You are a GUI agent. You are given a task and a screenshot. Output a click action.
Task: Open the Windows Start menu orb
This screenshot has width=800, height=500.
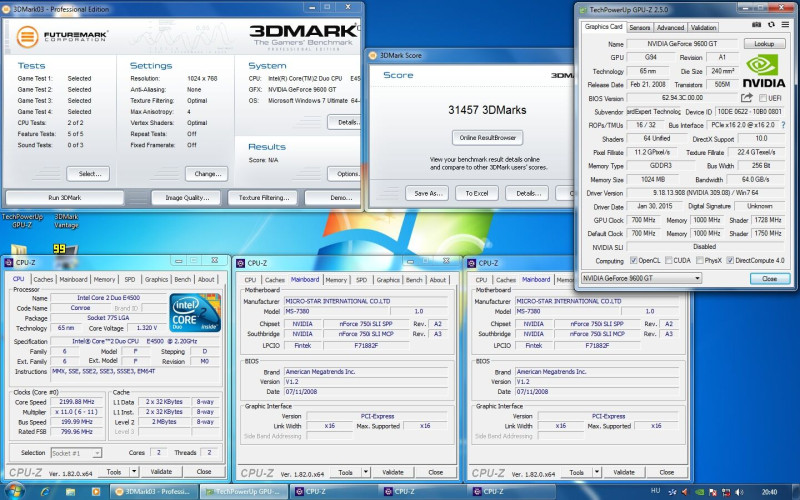(x=14, y=491)
